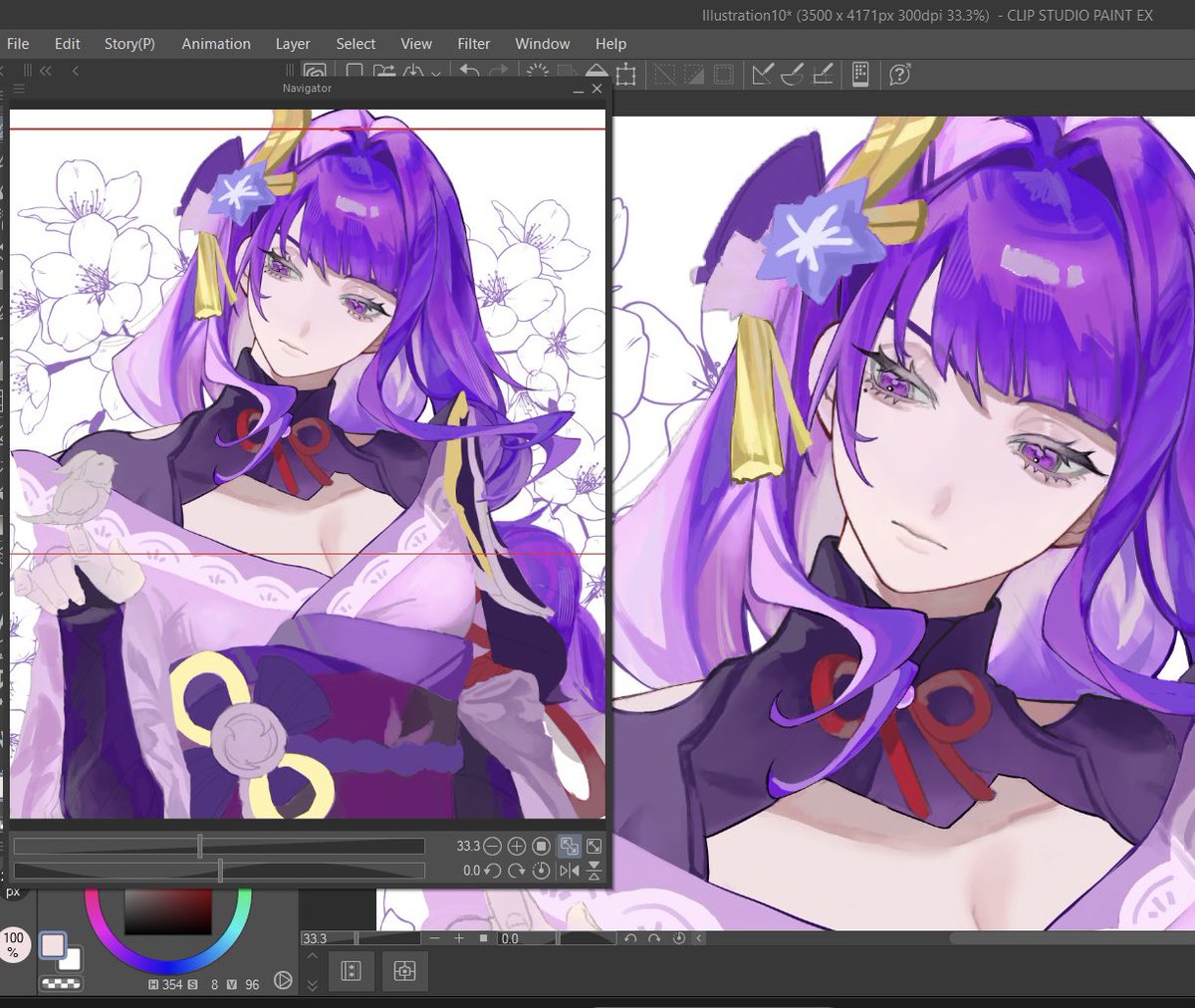Click Fit to Navigator full view icon

pos(594,846)
